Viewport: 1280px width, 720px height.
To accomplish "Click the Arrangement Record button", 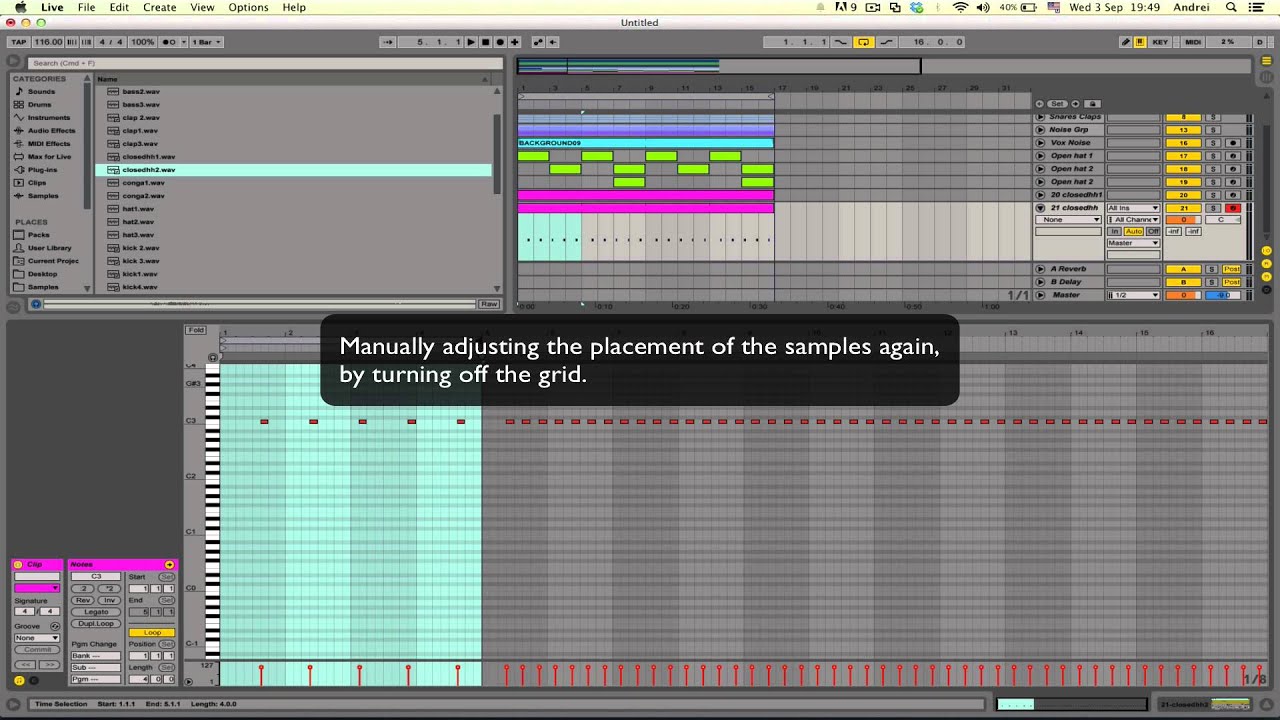I will (500, 42).
